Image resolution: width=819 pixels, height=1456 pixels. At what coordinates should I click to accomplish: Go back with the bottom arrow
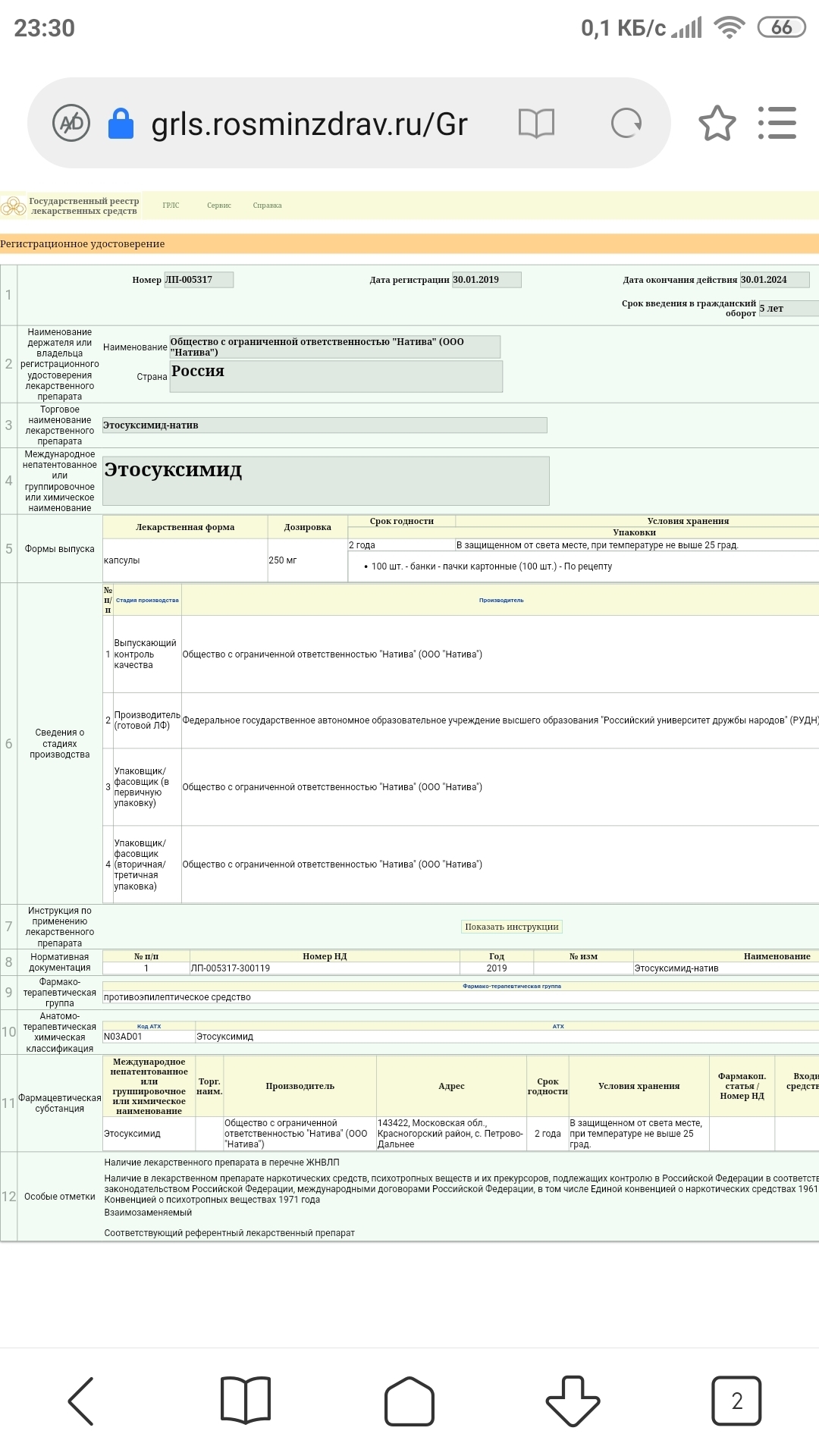click(81, 1401)
